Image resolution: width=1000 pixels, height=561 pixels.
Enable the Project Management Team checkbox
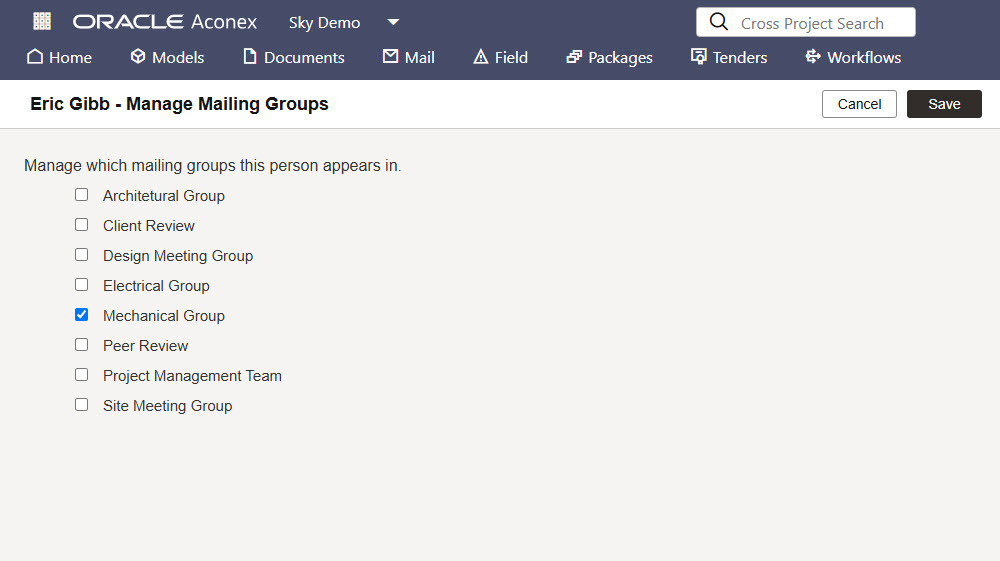[82, 374]
